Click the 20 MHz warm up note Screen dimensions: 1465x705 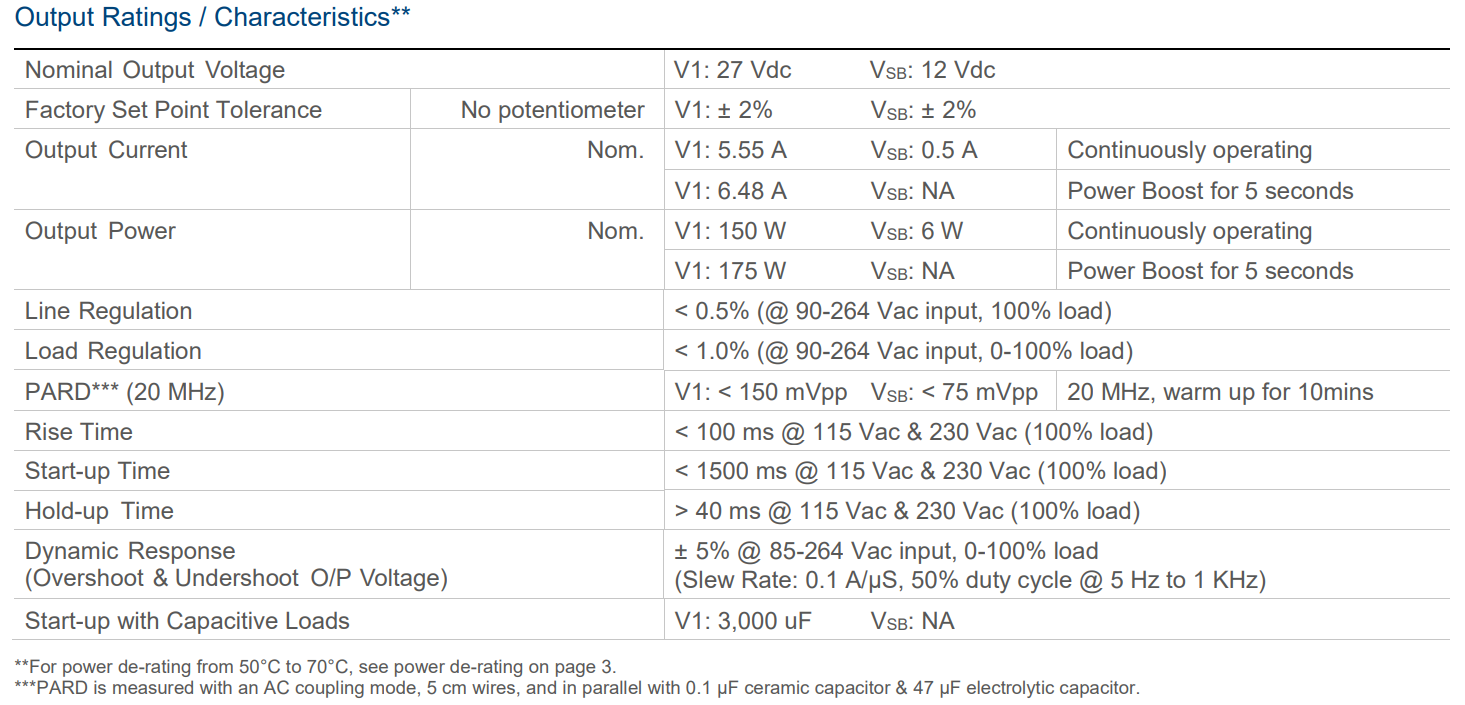[x=1220, y=392]
